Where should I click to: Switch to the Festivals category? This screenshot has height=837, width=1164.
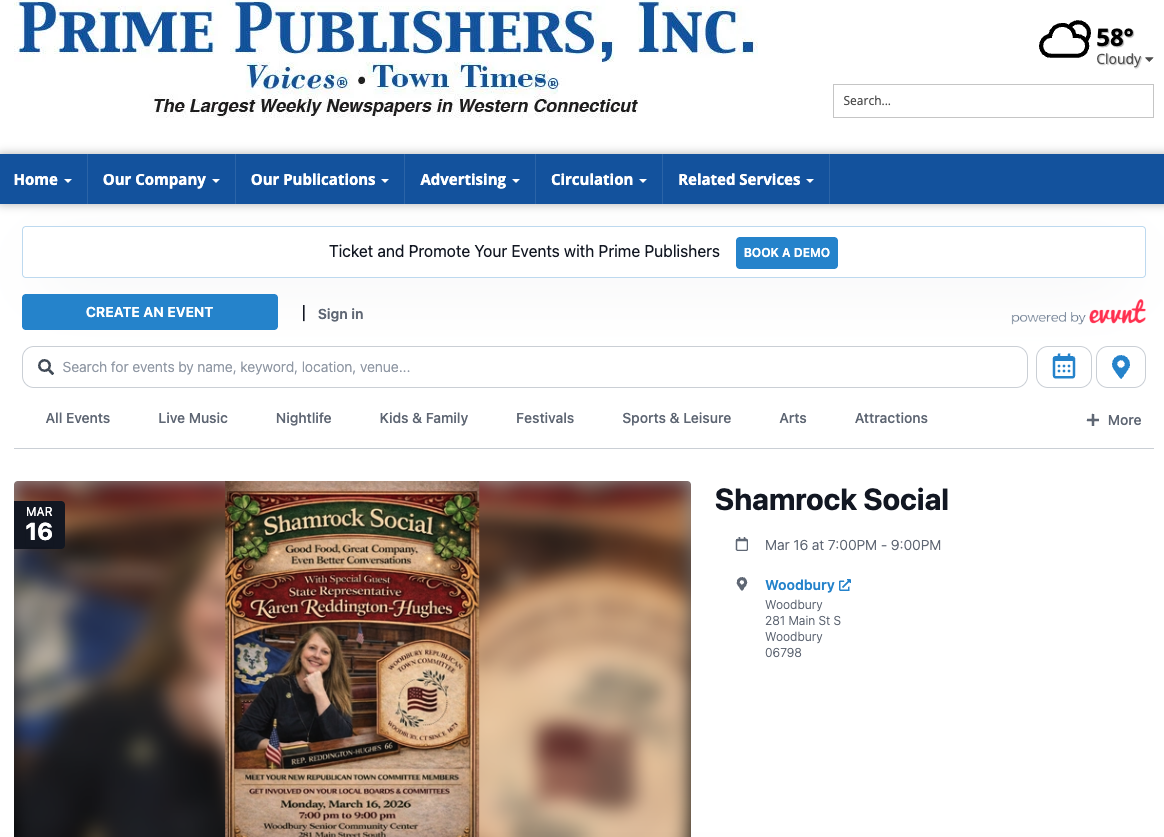545,418
